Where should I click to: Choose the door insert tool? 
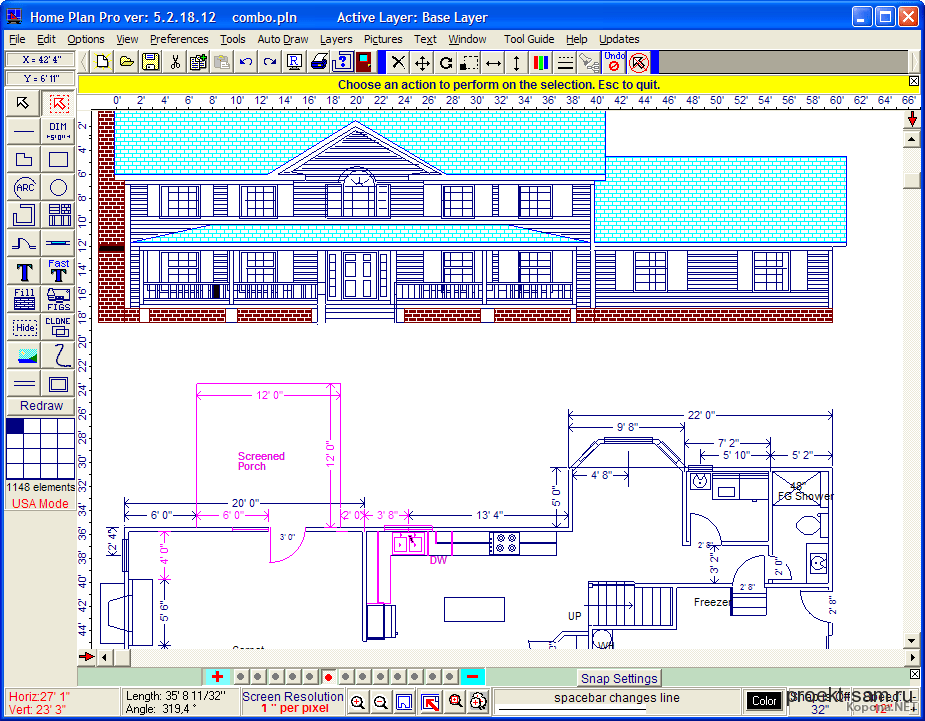click(58, 243)
